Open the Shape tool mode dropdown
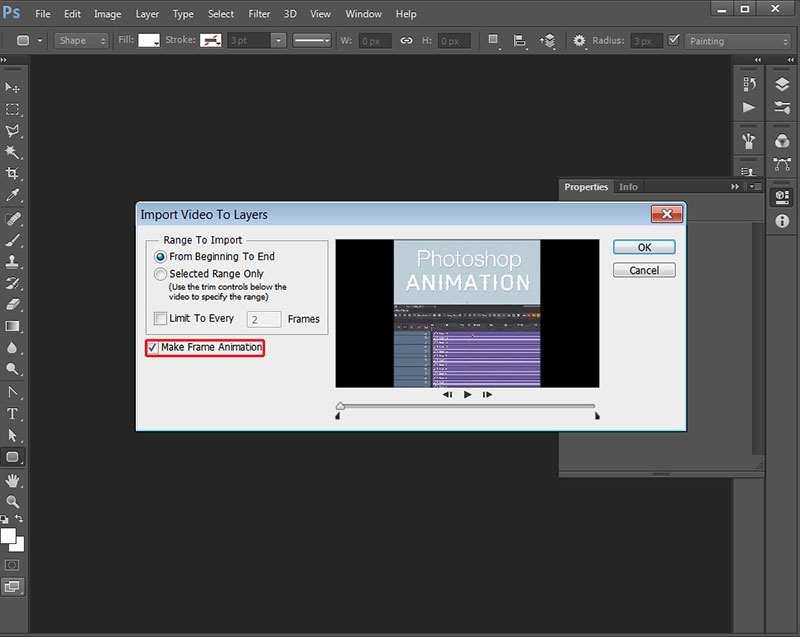 82,40
